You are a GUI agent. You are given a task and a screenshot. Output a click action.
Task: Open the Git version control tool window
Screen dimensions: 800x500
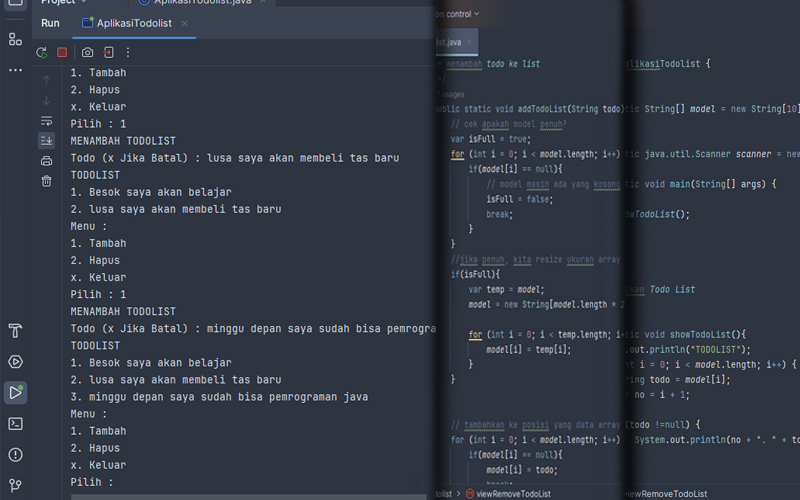click(15, 485)
